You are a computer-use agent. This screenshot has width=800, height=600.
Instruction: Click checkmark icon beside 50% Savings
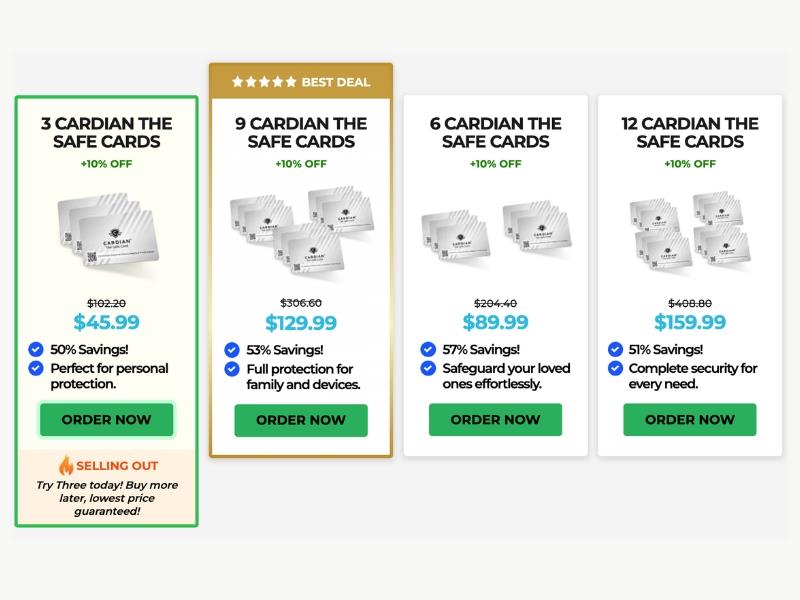pyautogui.click(x=36, y=349)
